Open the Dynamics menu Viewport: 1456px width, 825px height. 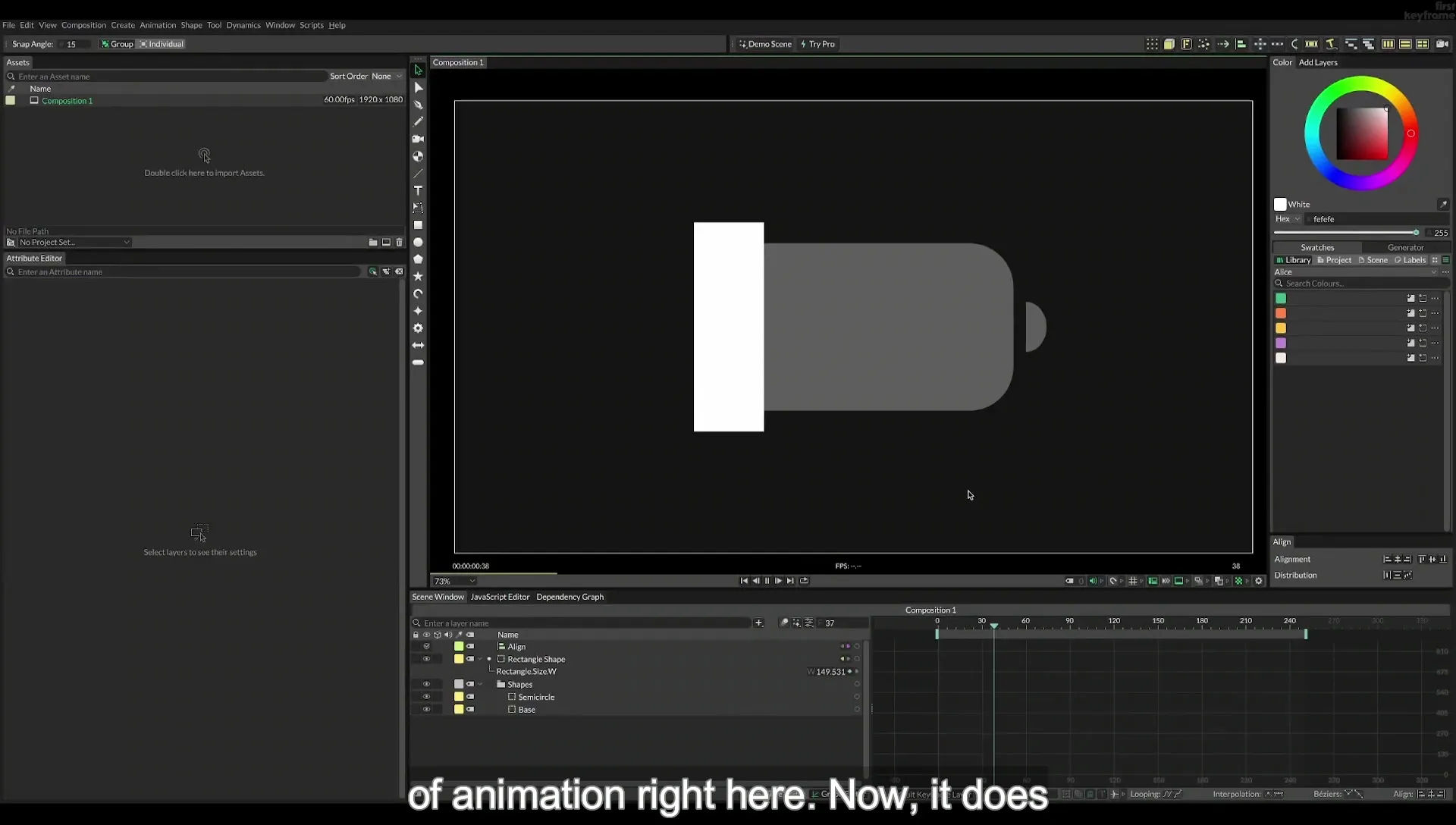point(243,25)
